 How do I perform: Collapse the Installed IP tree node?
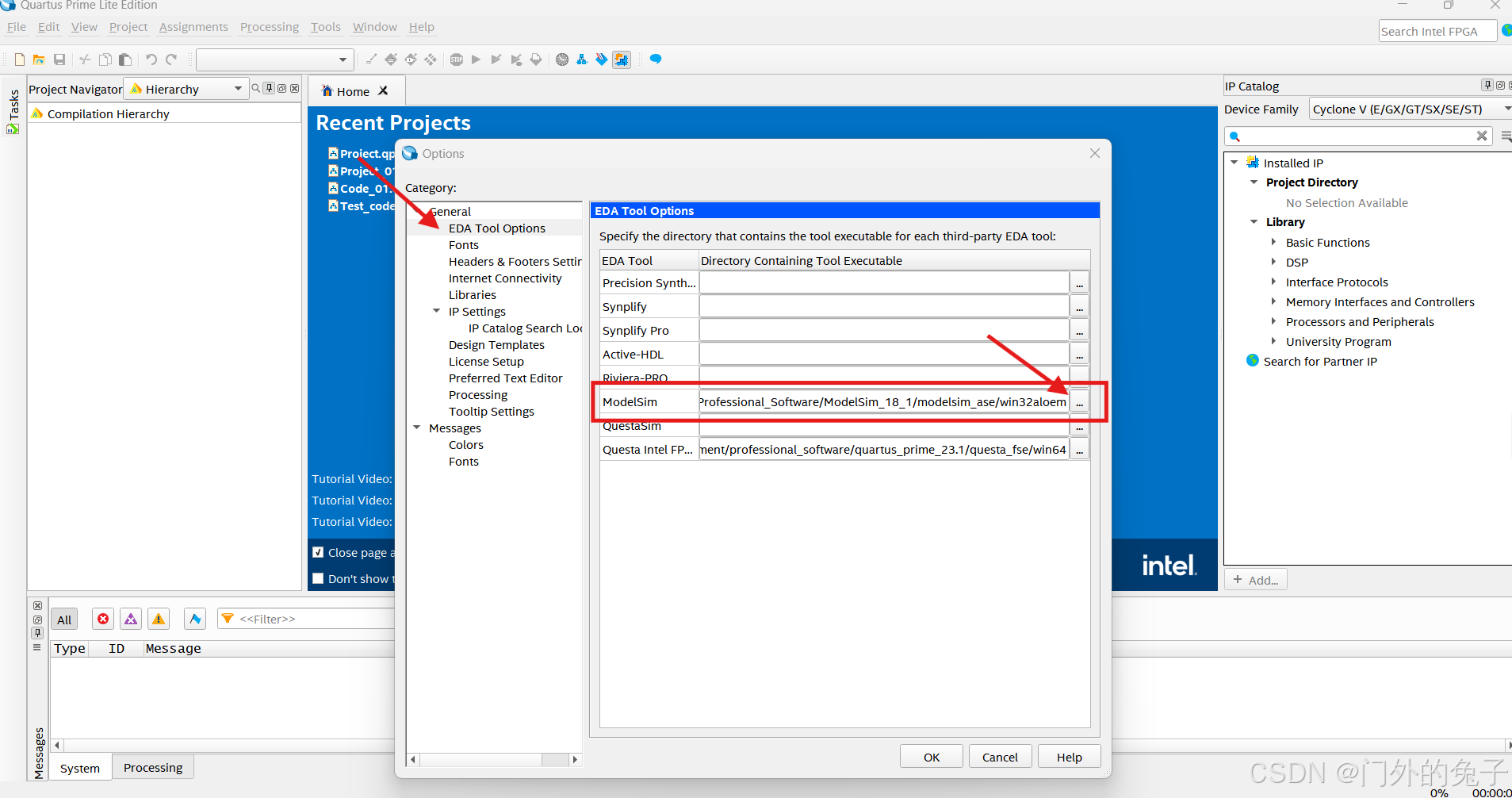pos(1234,163)
